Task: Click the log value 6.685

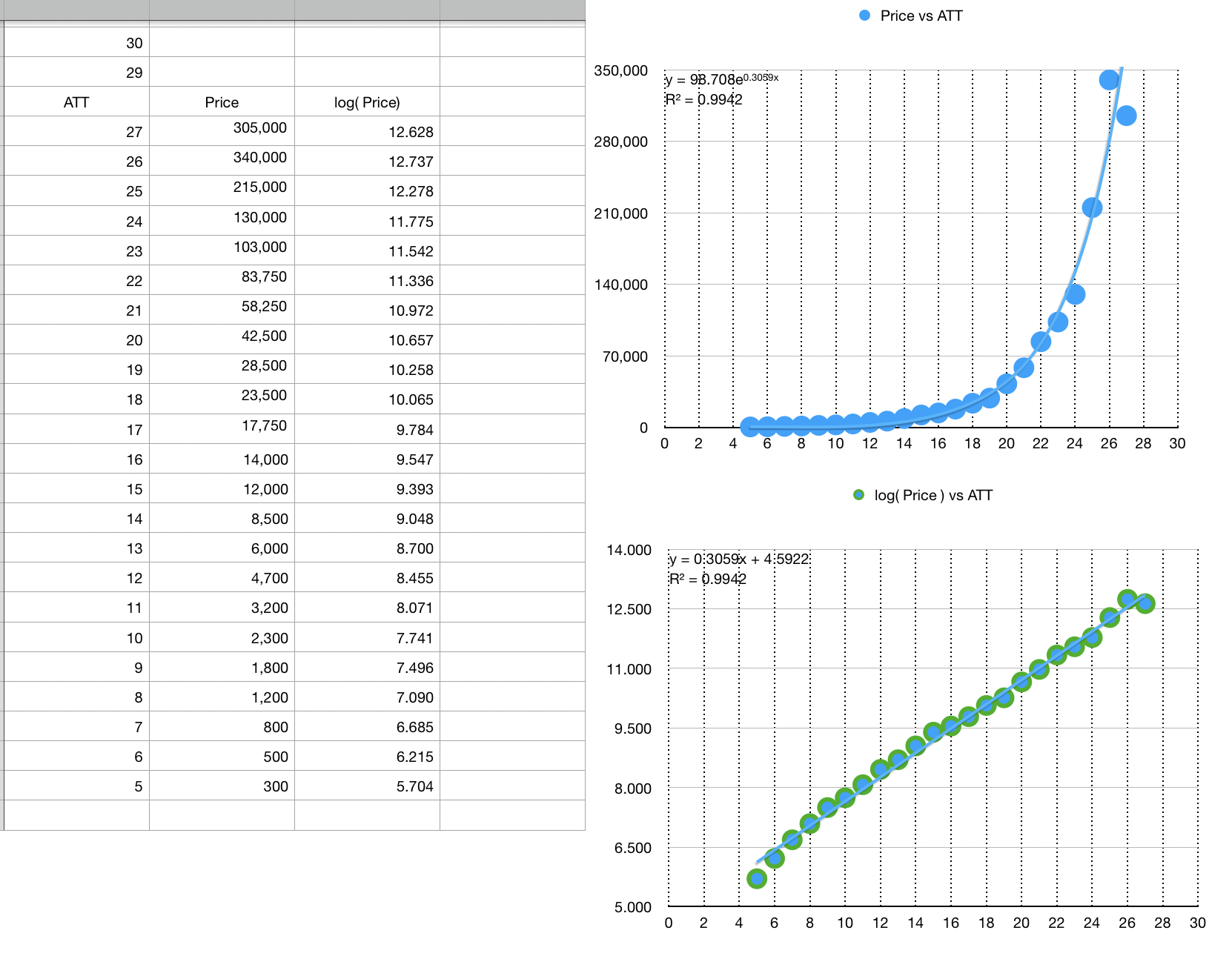Action: click(x=367, y=726)
